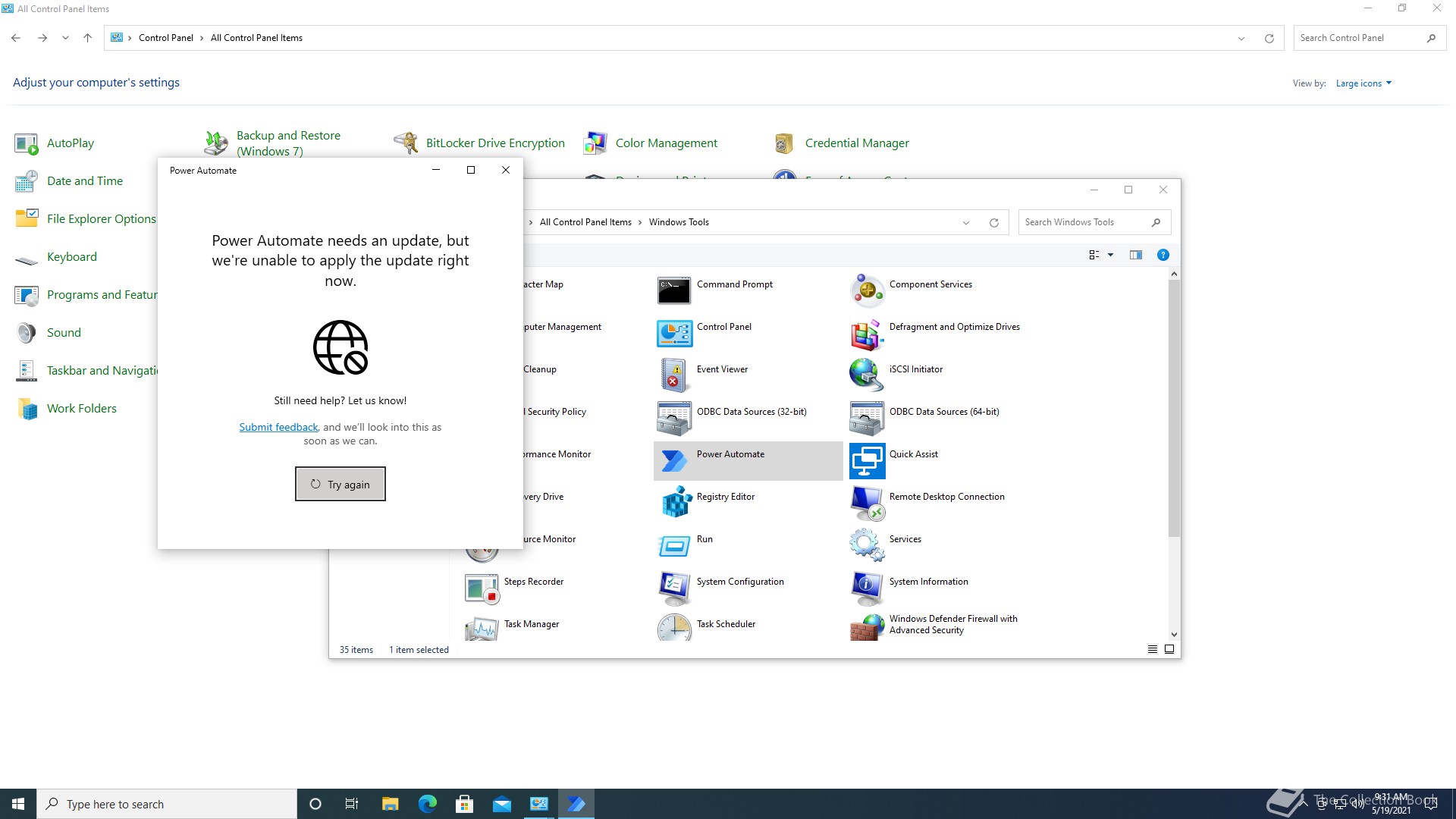
Task: Refresh the Windows Tools window
Action: click(994, 223)
